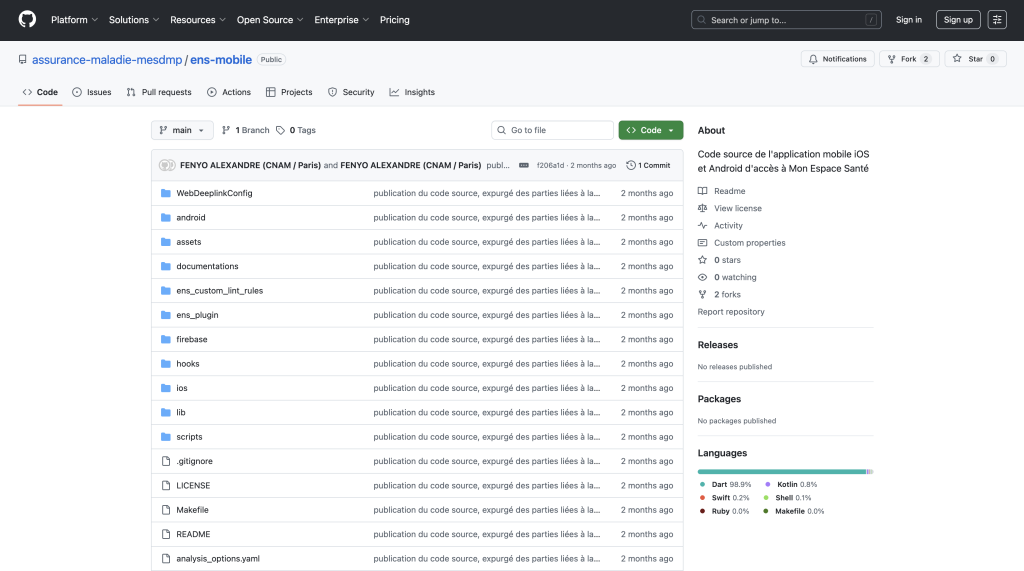
Task: Switch to the Issues tab
Action: (92, 92)
